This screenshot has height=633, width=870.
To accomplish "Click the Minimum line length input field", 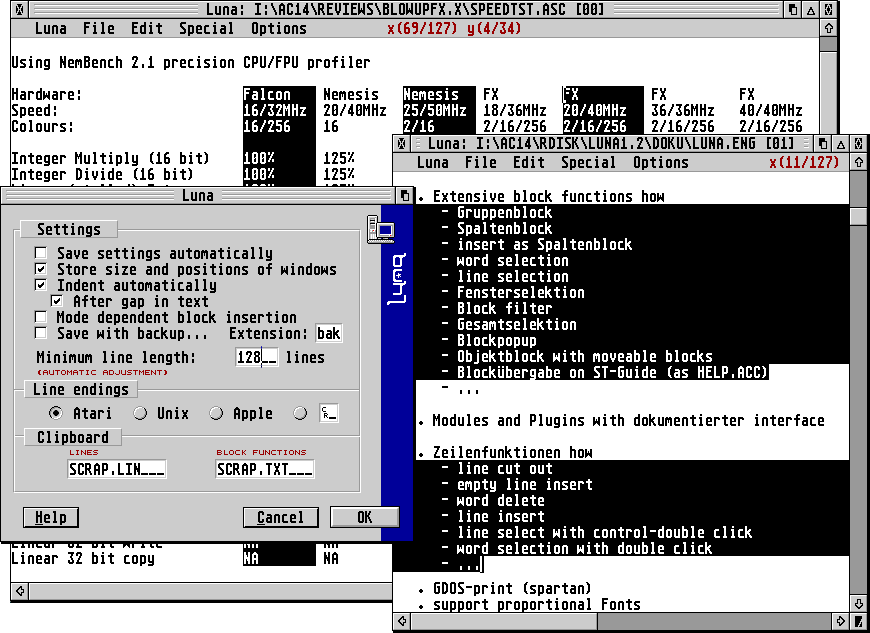I will pos(256,357).
